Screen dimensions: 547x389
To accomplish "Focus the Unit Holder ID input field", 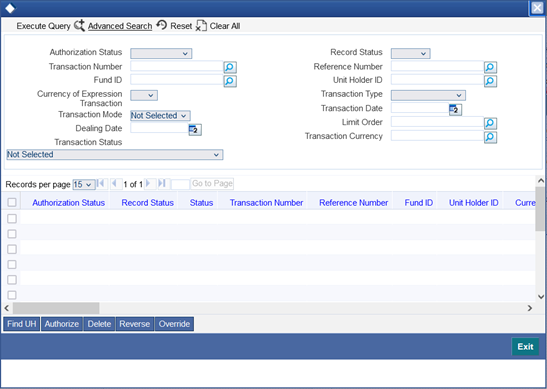I will (x=437, y=80).
